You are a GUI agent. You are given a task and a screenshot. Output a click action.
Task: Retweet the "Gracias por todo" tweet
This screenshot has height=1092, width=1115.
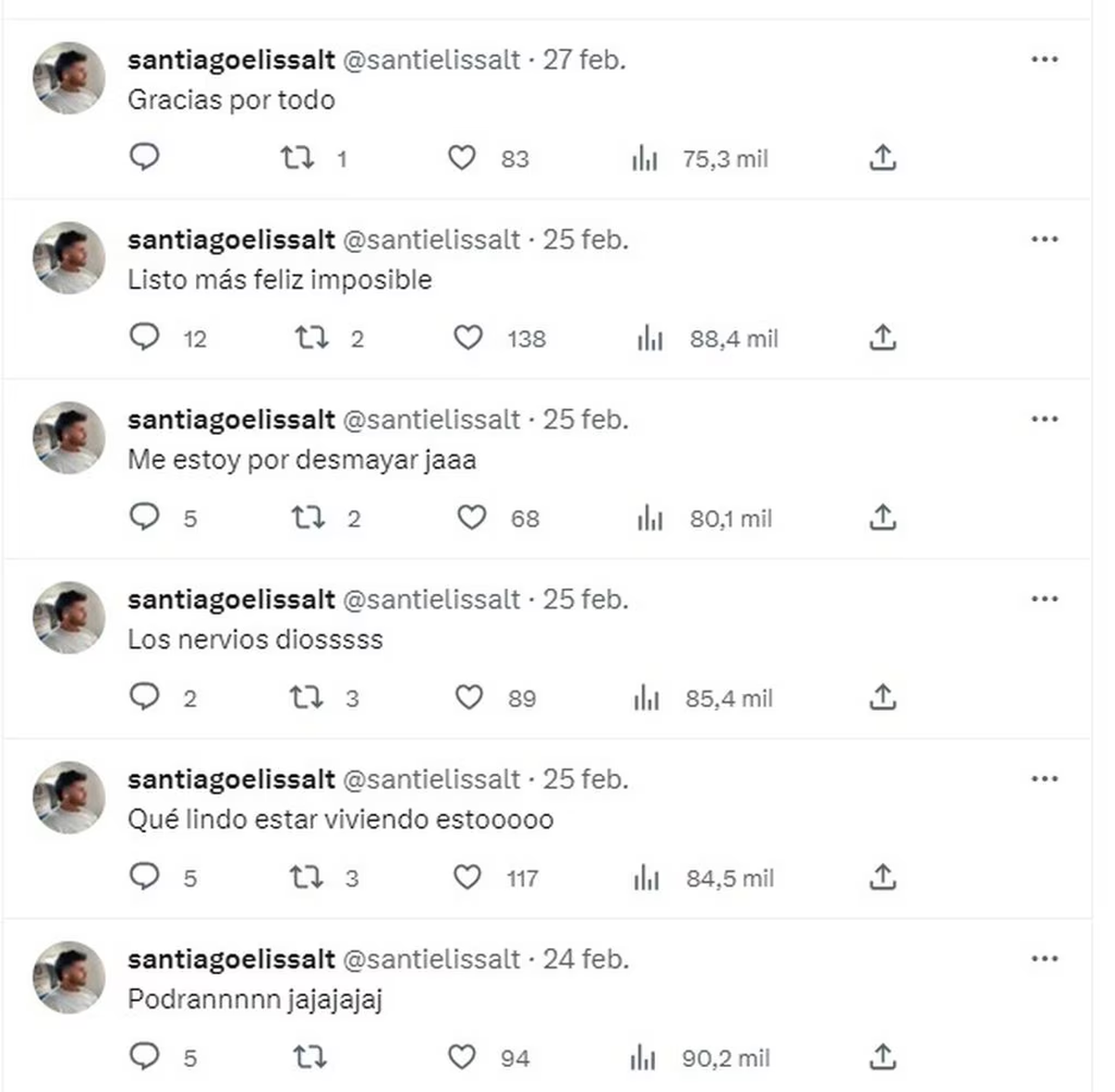(297, 158)
